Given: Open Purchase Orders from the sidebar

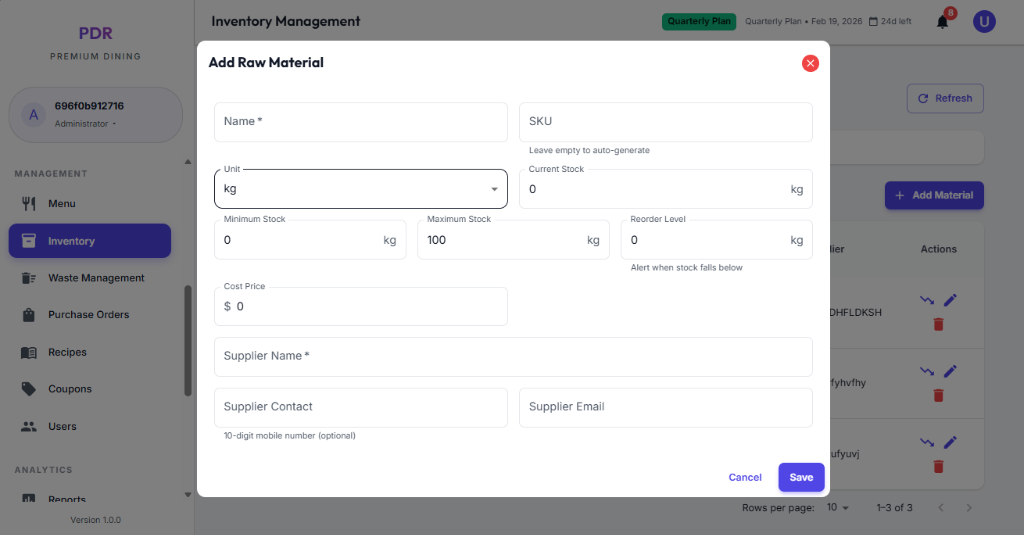Looking at the screenshot, I should (x=88, y=315).
